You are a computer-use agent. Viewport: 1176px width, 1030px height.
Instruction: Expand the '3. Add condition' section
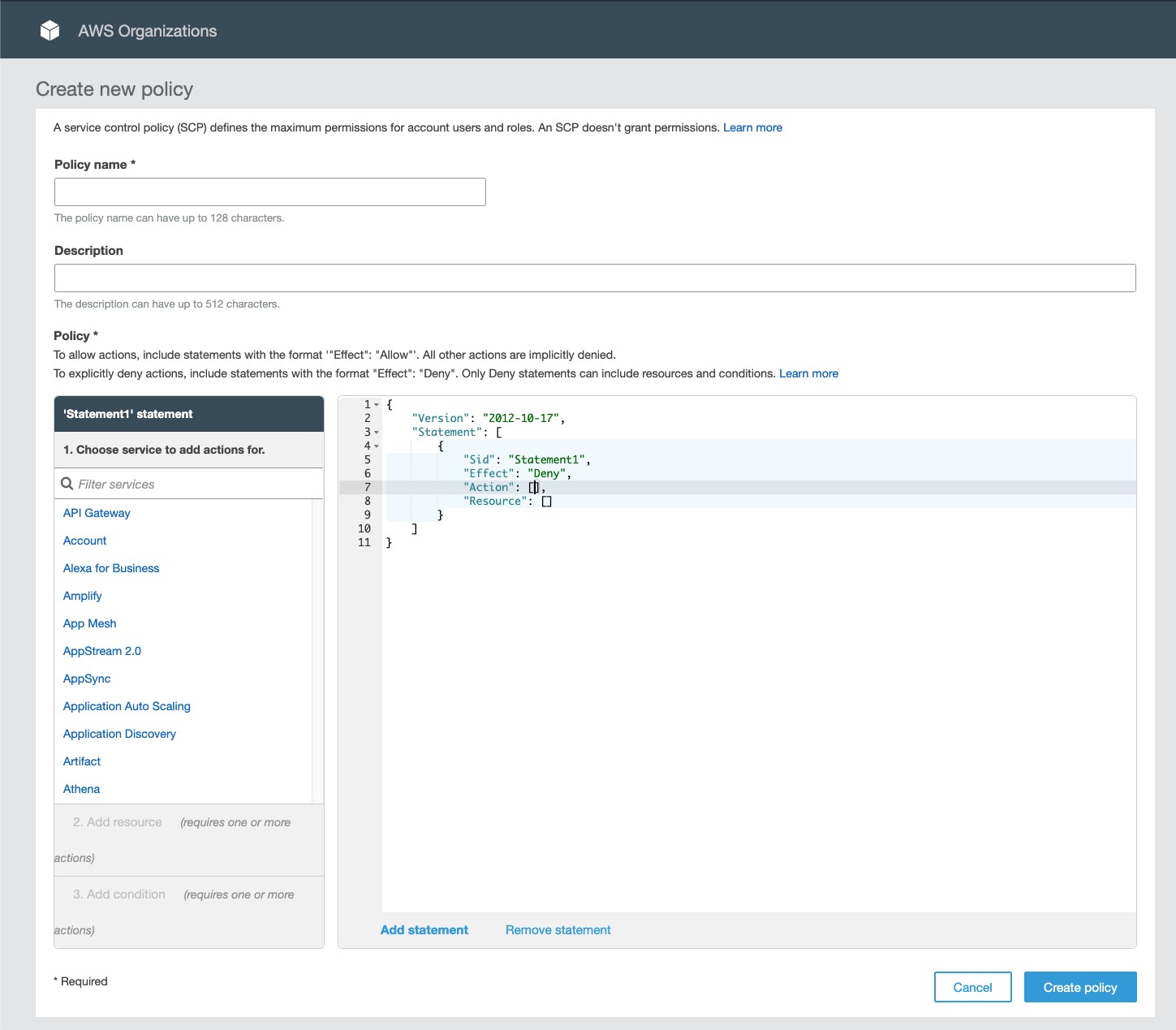118,894
